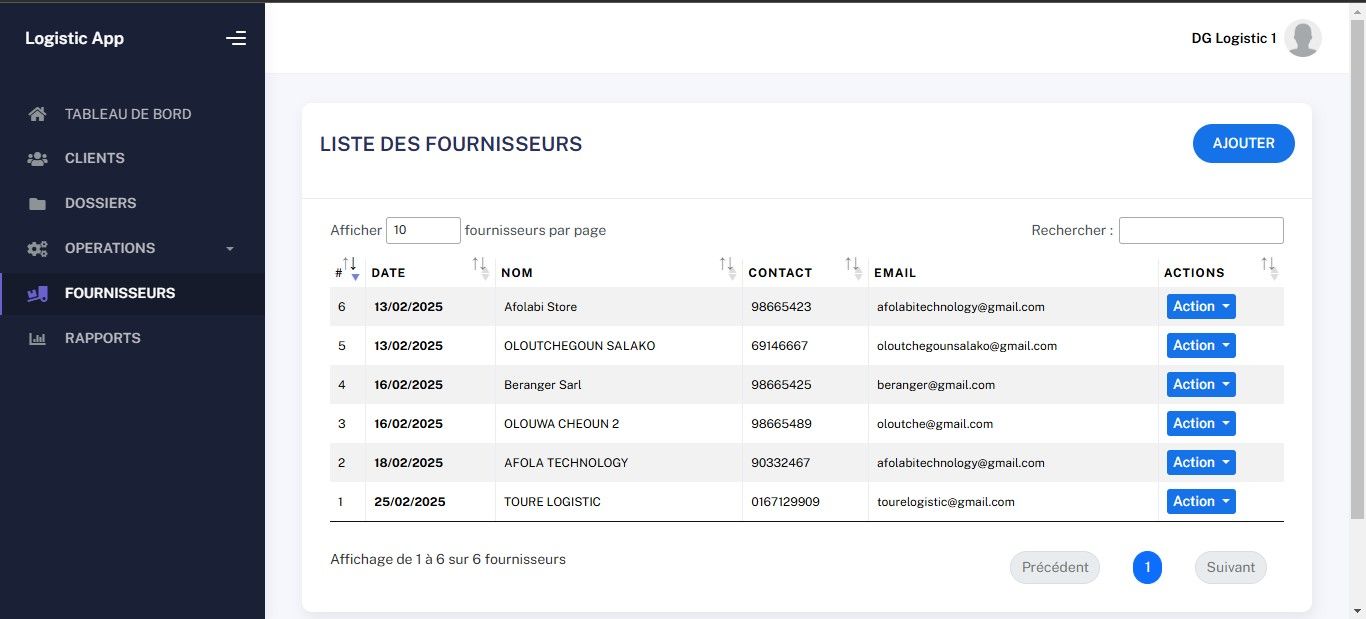Open Action dropdown for AFOLA TECHNOLOGY
The image size is (1366, 619).
click(x=1201, y=463)
